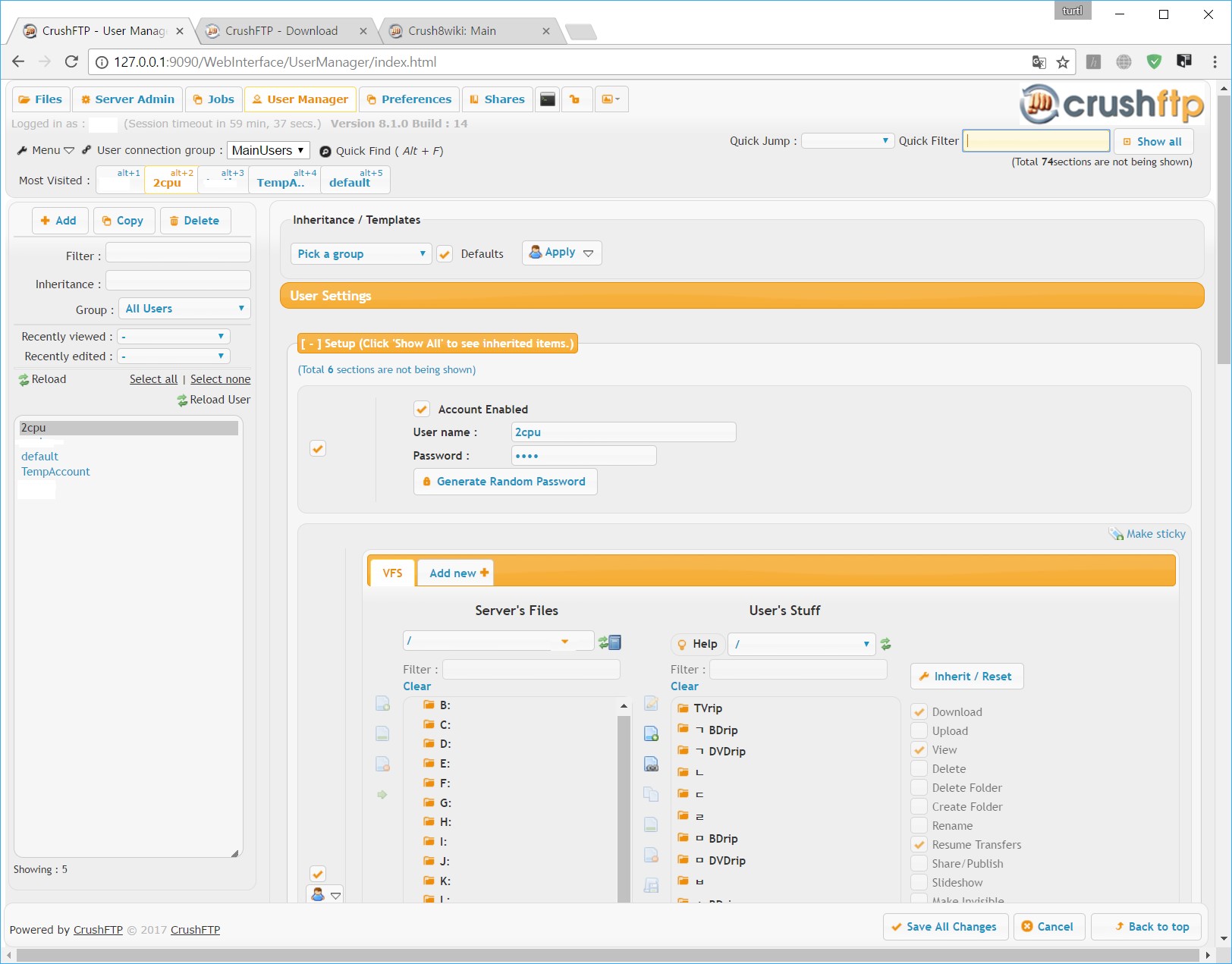Screen dimensions: 1232x964
Task: Click the Inherit / Reset button
Action: (x=966, y=677)
